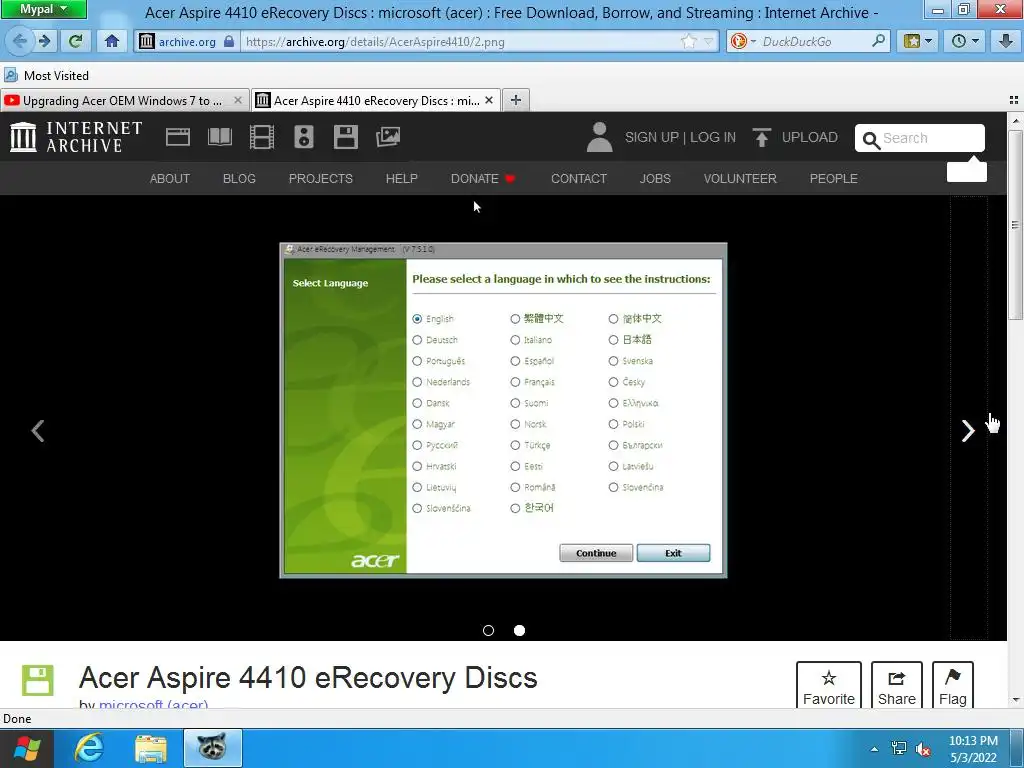Open the ABOUT menu item

[170, 178]
